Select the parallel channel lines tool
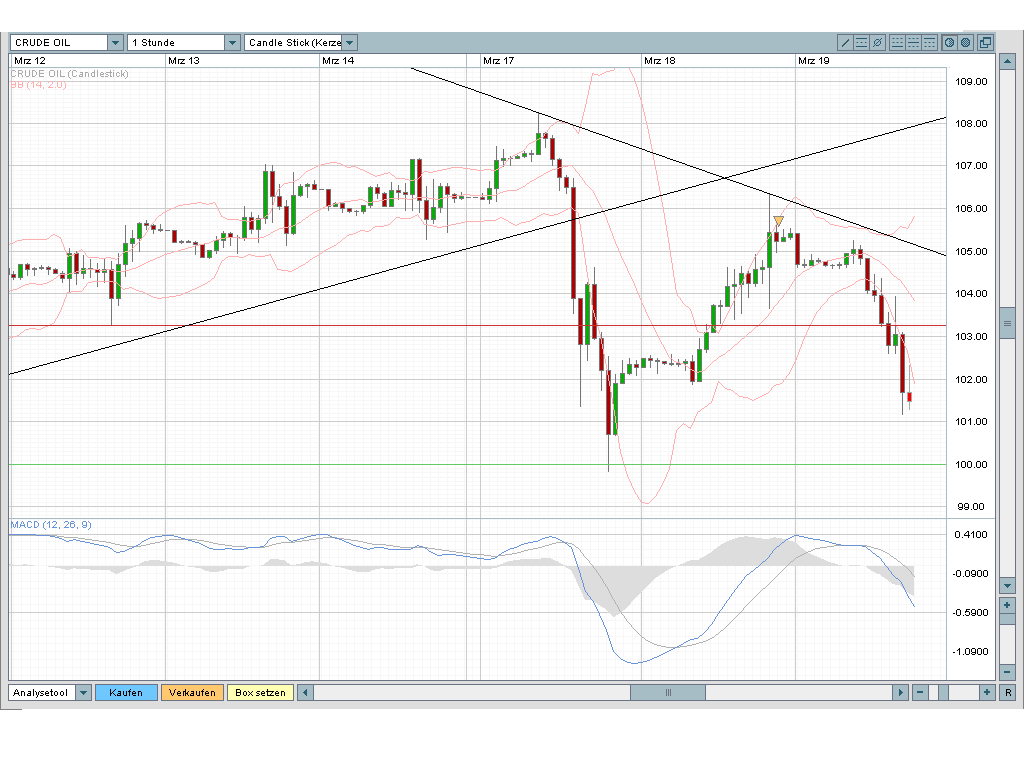This screenshot has width=1024, height=768. tap(861, 42)
